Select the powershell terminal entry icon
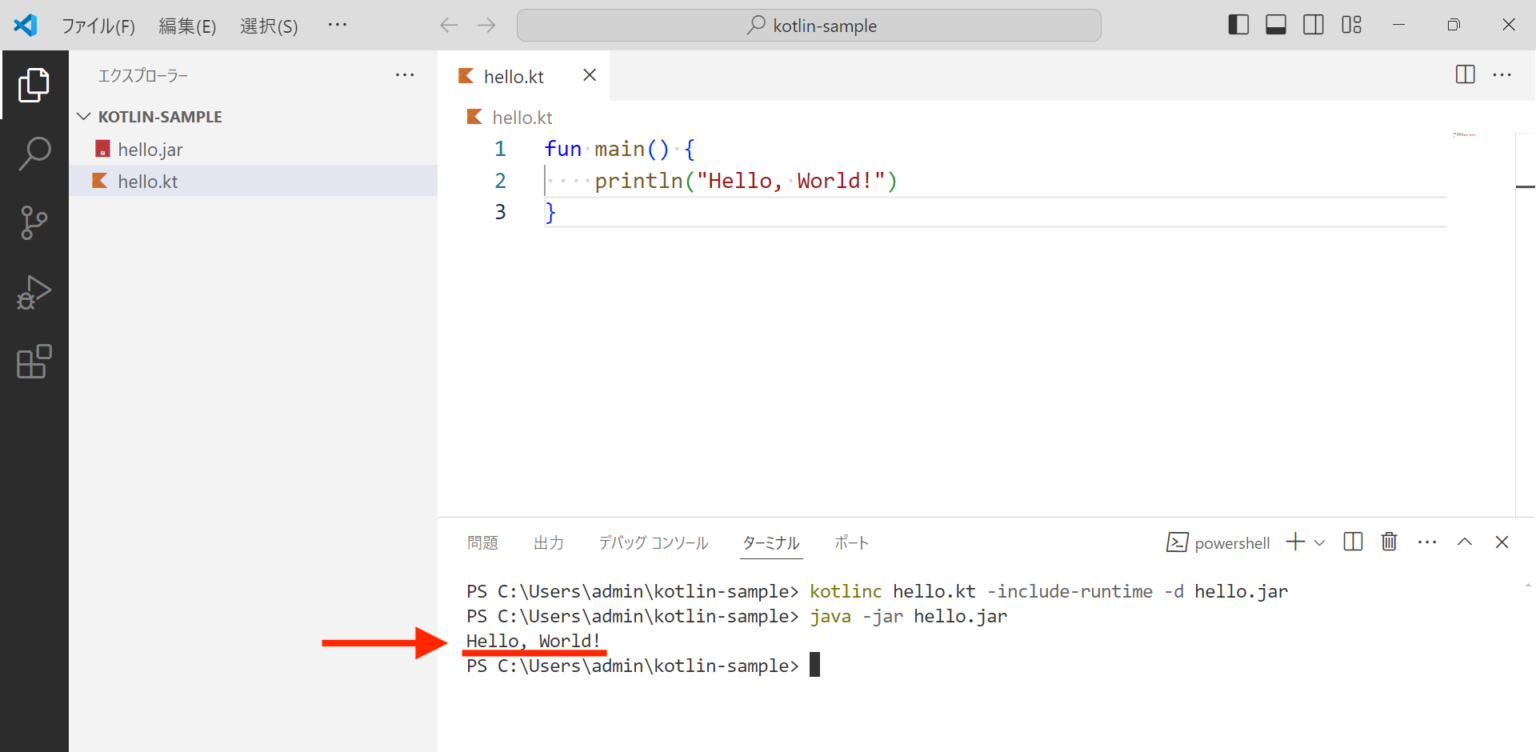This screenshot has height=752, width=1536. click(1179, 542)
